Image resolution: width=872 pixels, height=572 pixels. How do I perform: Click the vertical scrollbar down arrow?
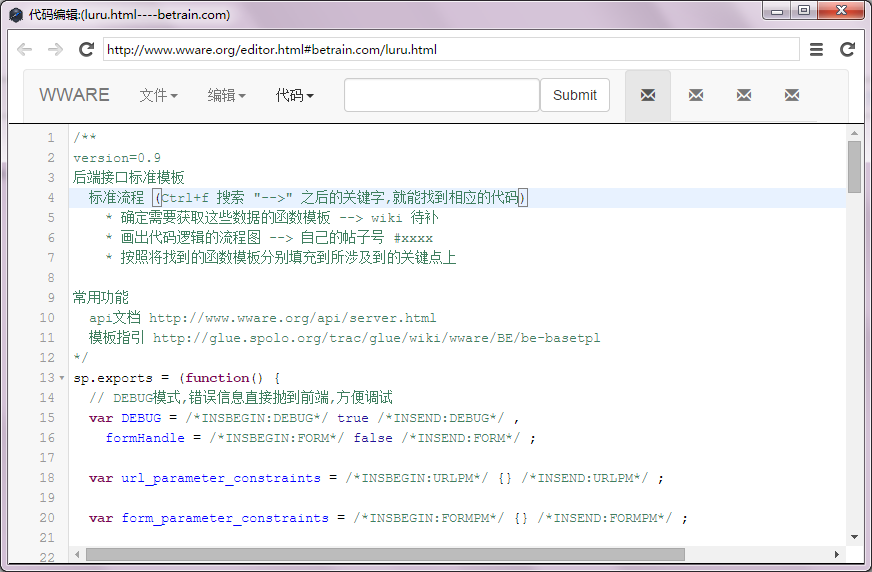[854, 537]
